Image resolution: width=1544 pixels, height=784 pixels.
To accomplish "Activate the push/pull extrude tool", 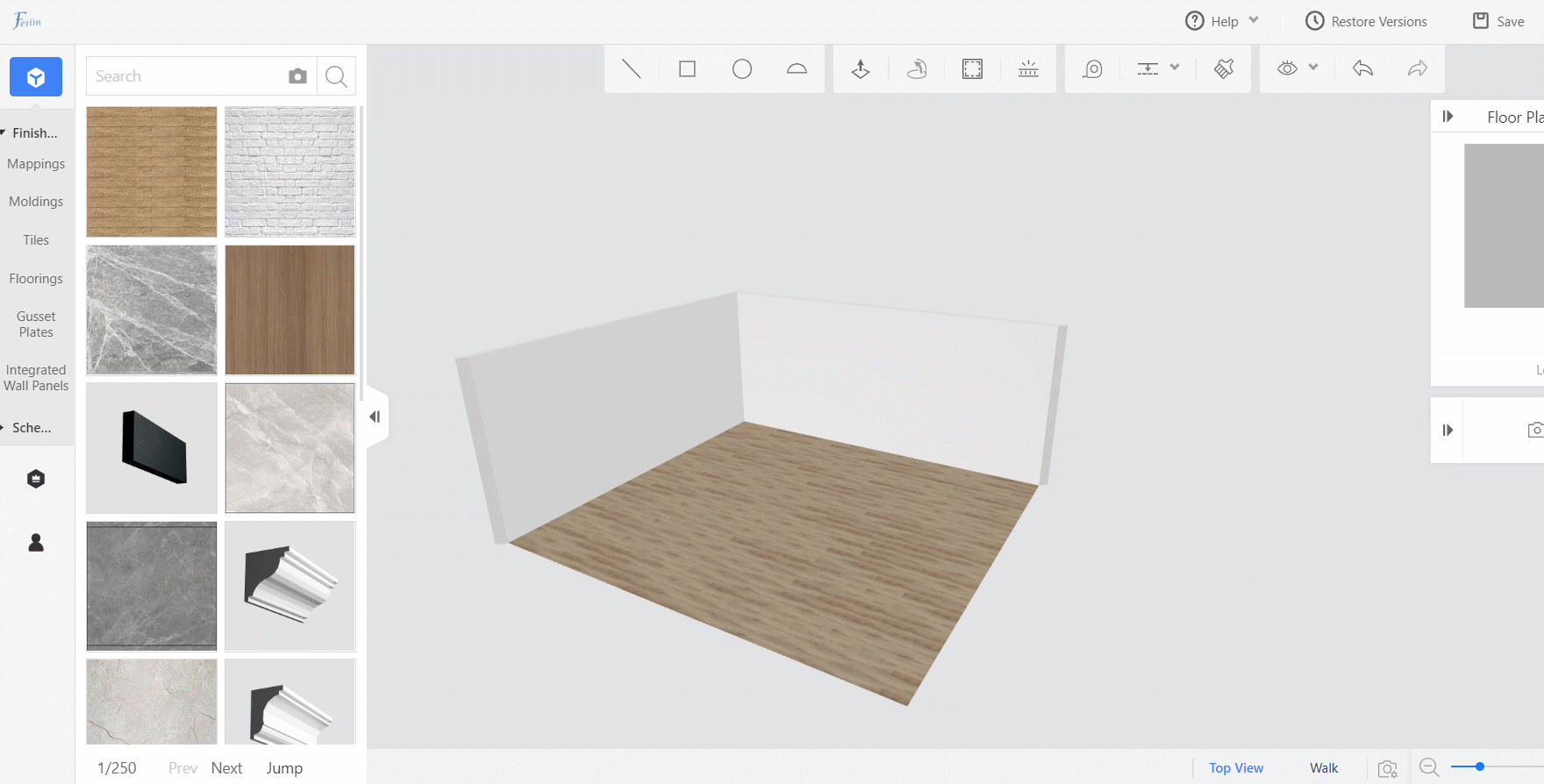I will coord(861,68).
